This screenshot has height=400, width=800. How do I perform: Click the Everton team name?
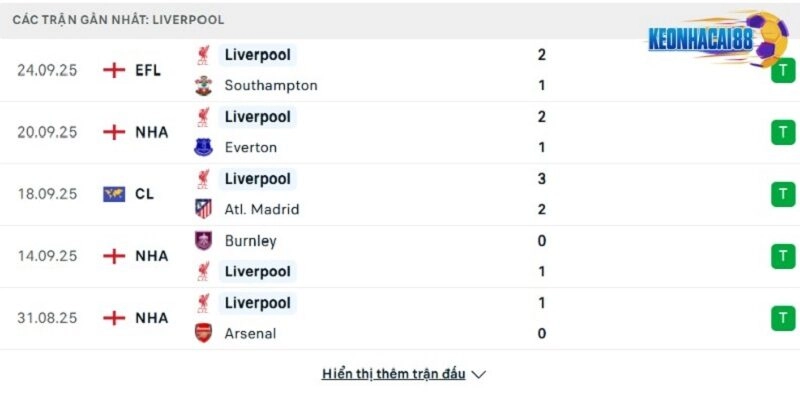coord(251,148)
